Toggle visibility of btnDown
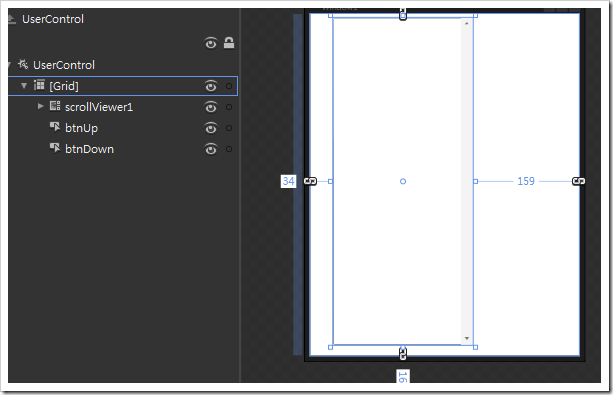This screenshot has height=395, width=613. [x=211, y=149]
